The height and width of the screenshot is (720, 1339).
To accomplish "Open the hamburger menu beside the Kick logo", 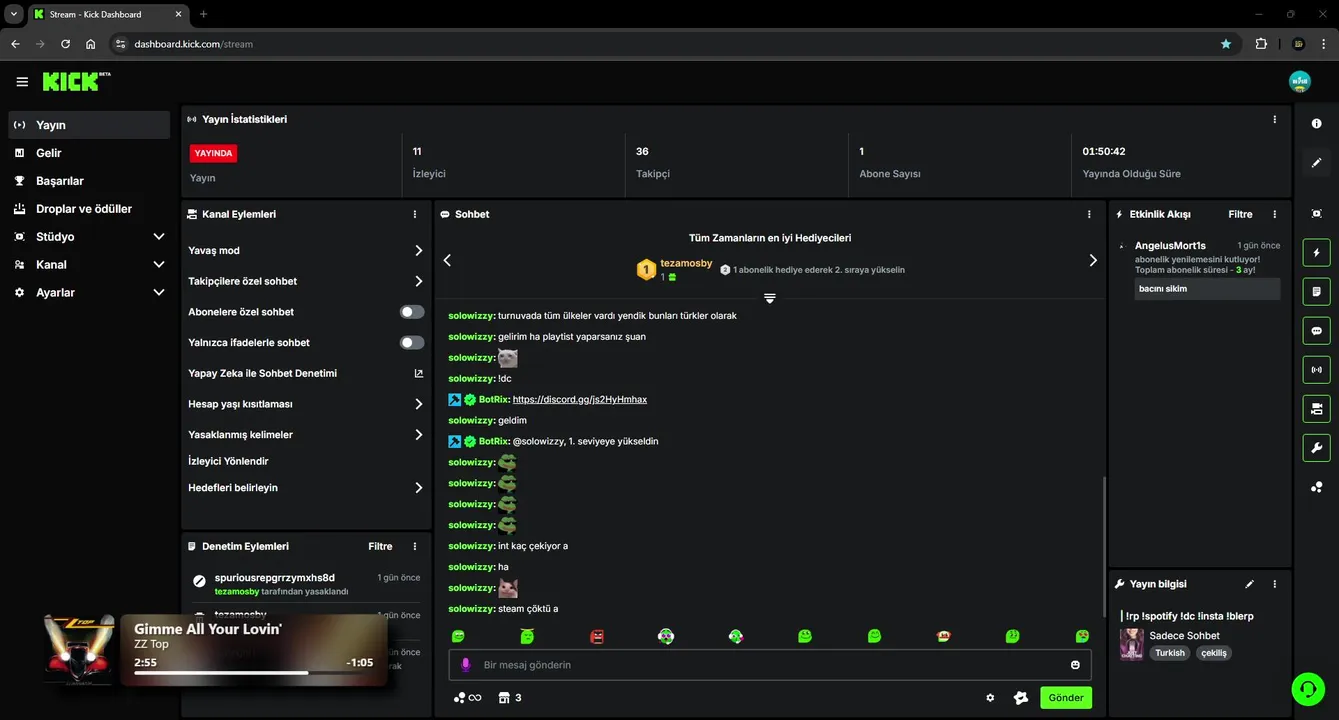I will point(22,82).
